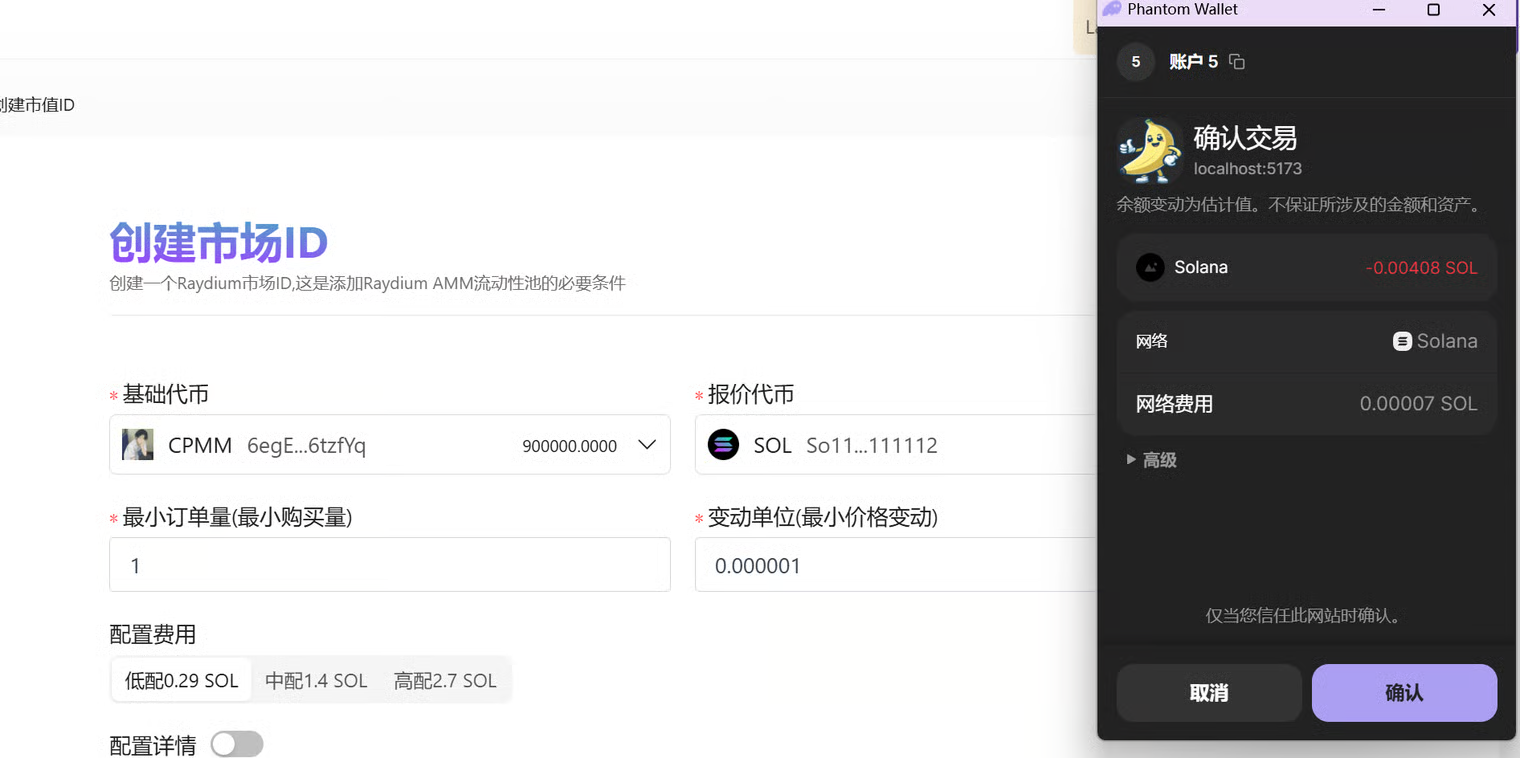
Task: Click the SOL quote token icon
Action: pyautogui.click(x=723, y=445)
